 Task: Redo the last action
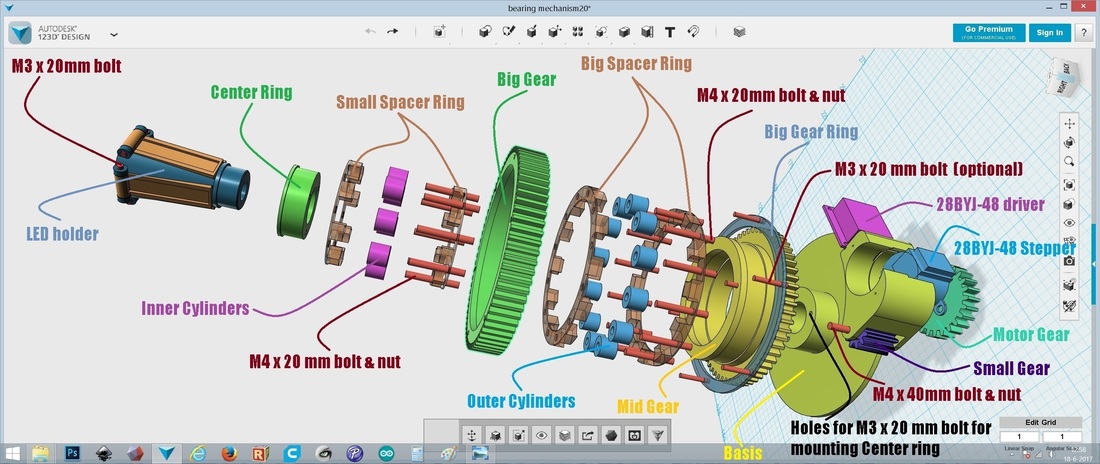coord(392,32)
